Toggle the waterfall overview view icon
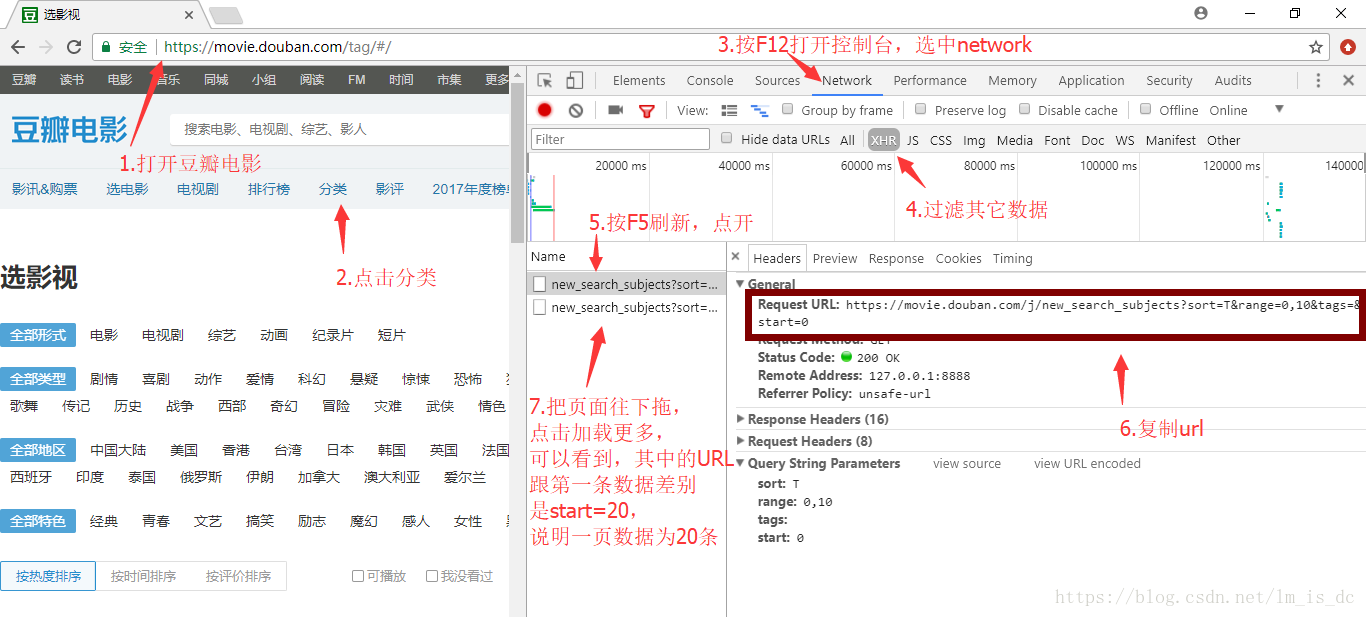Viewport: 1366px width, 617px height. tap(760, 110)
